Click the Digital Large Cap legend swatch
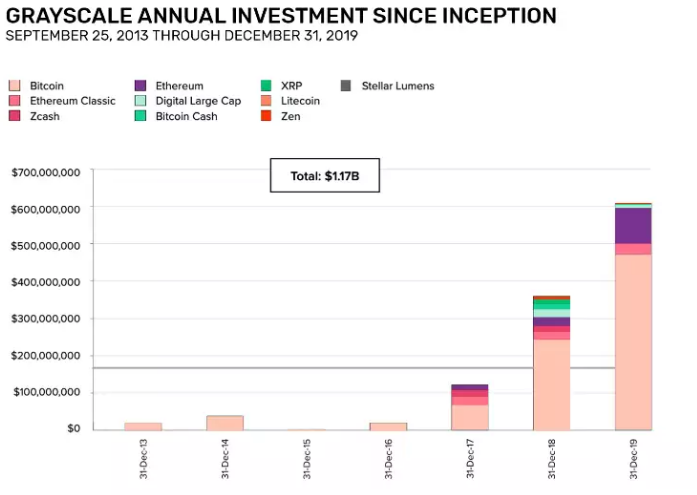 [x=140, y=100]
